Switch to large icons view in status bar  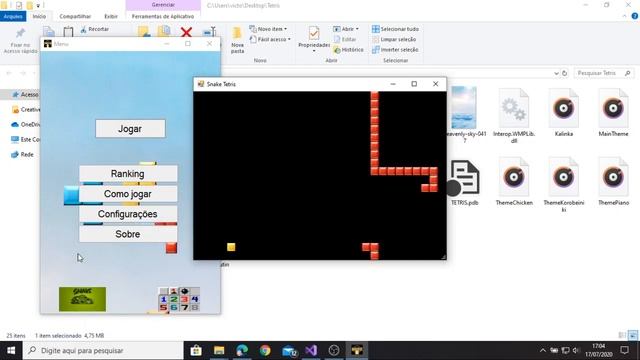pos(633,336)
